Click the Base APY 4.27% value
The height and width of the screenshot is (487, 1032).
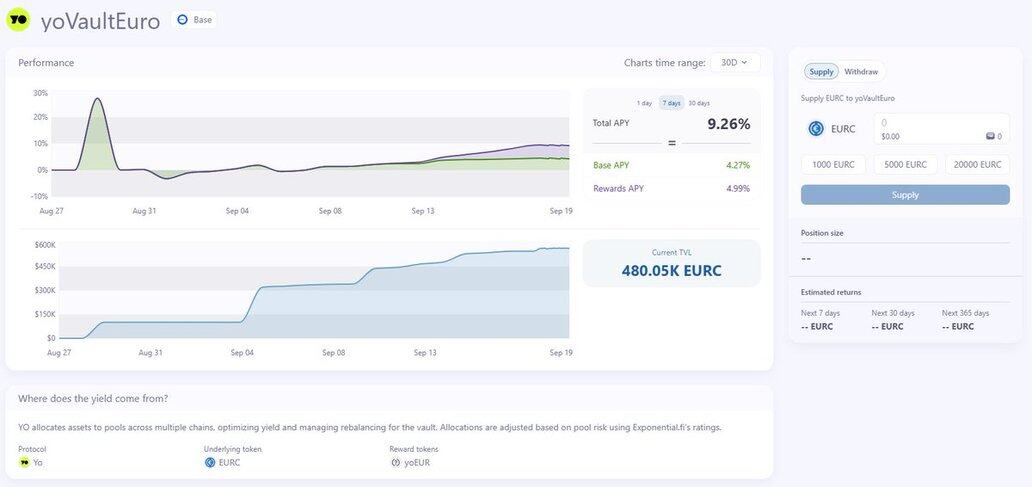click(738, 165)
